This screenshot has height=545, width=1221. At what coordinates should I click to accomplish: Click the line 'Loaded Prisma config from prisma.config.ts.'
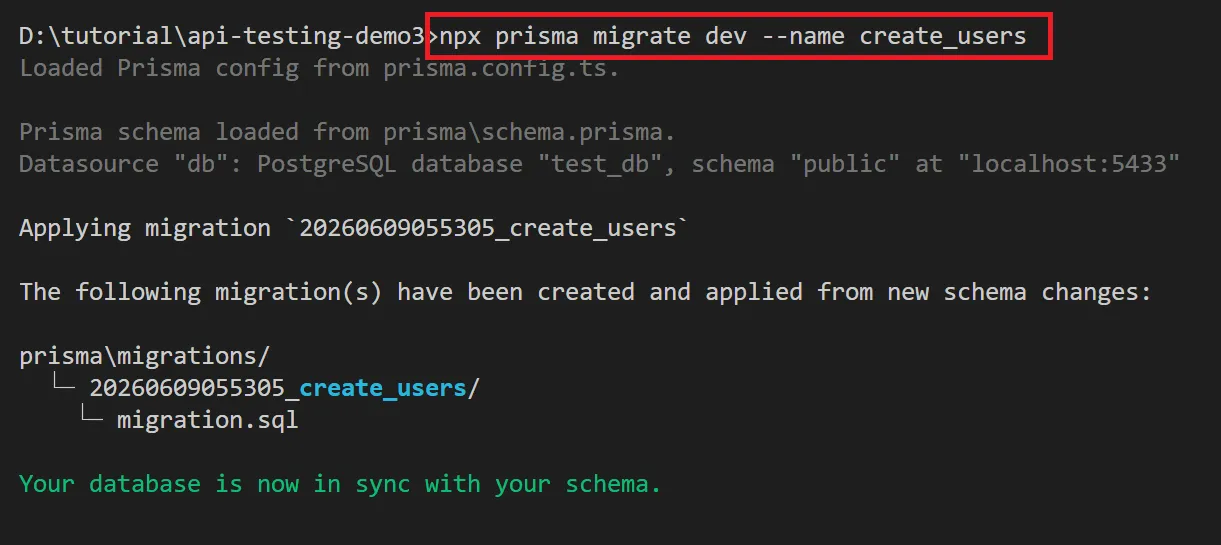click(320, 68)
